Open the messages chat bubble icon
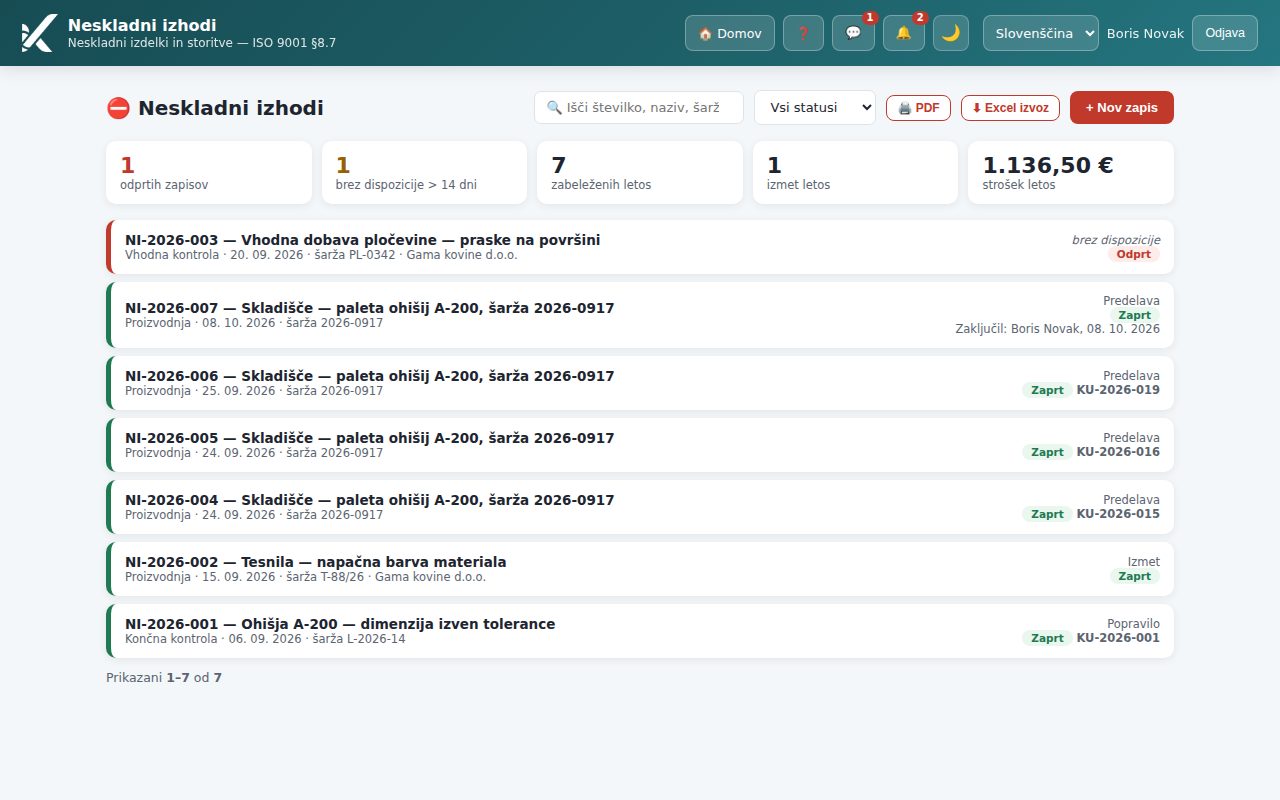This screenshot has width=1280, height=800. (x=853, y=33)
